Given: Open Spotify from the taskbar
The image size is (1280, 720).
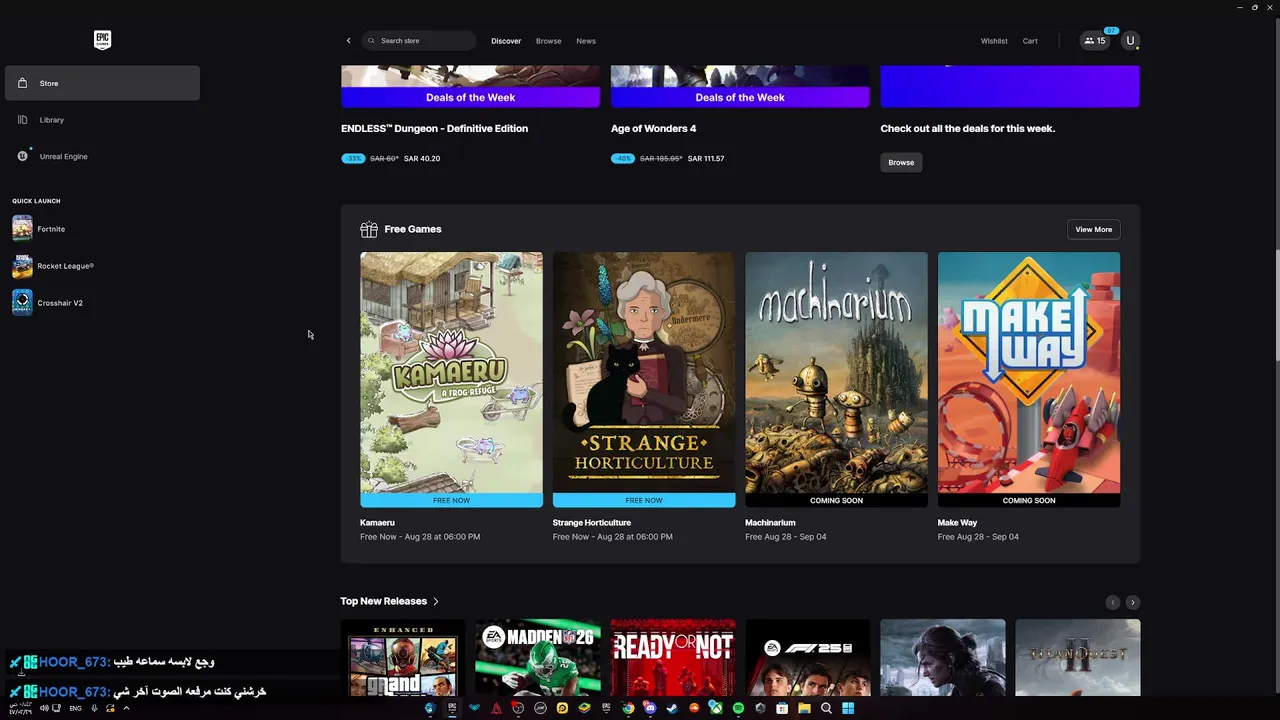Looking at the screenshot, I should (738, 708).
